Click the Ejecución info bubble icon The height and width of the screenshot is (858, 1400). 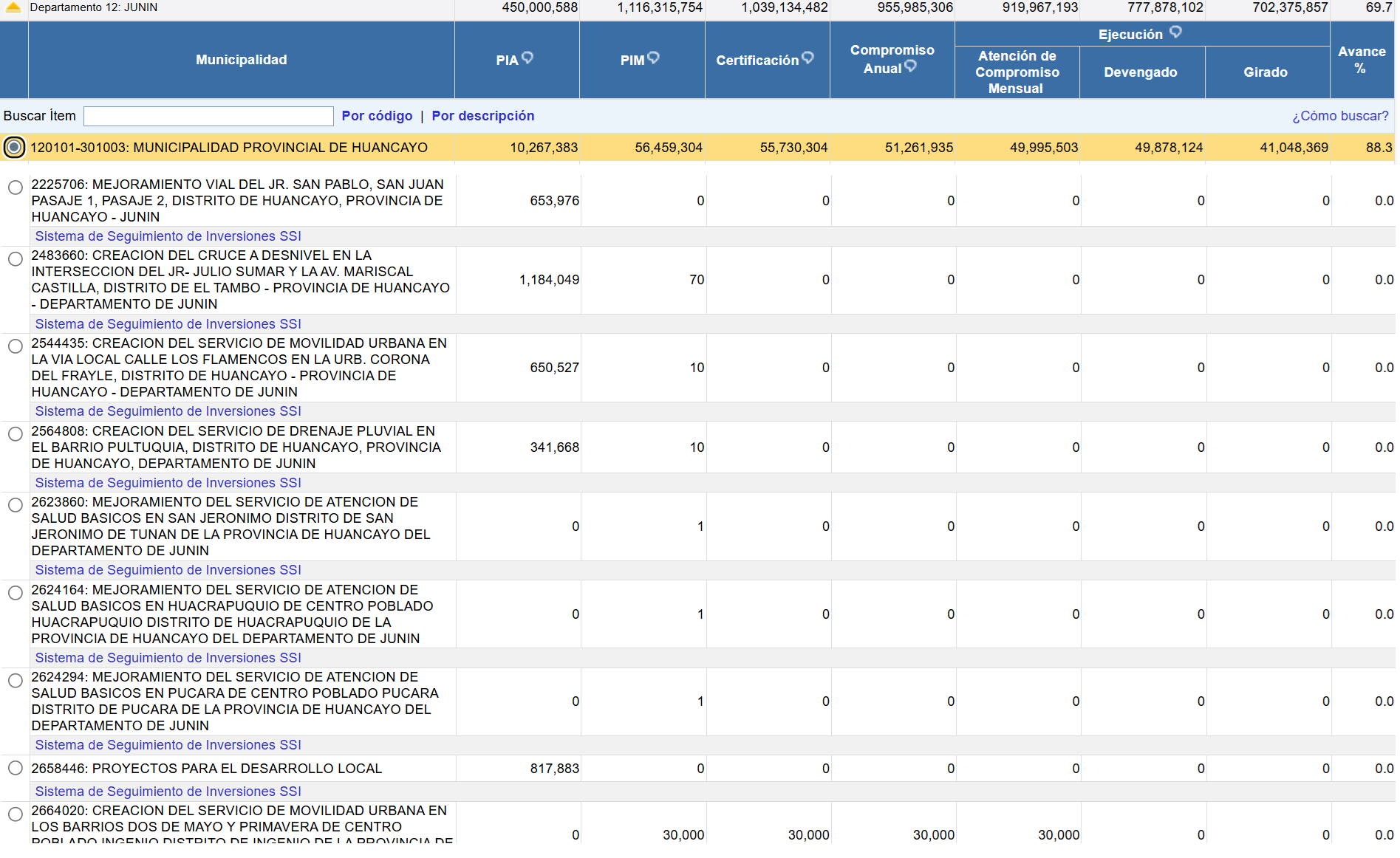(1175, 32)
